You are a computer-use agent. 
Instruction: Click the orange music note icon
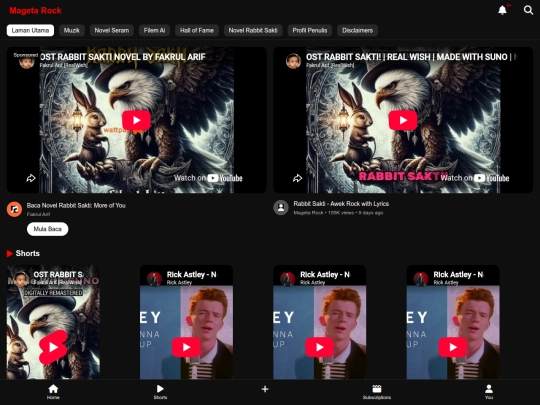[x=14, y=209]
